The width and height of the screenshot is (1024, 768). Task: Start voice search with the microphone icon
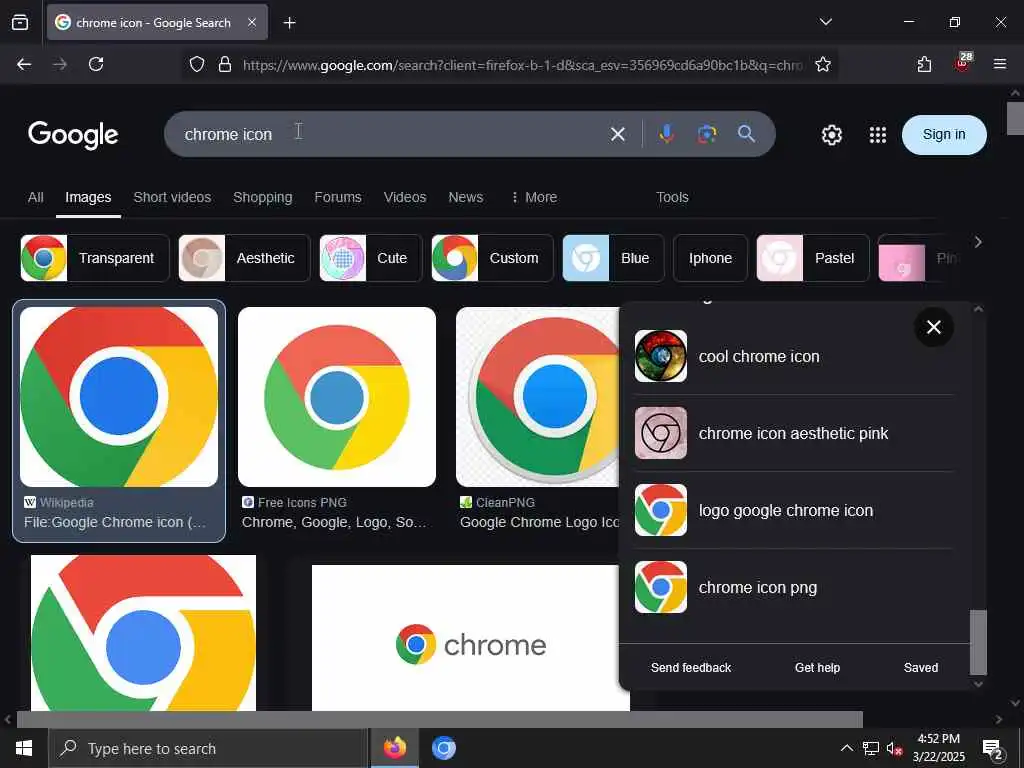click(666, 134)
